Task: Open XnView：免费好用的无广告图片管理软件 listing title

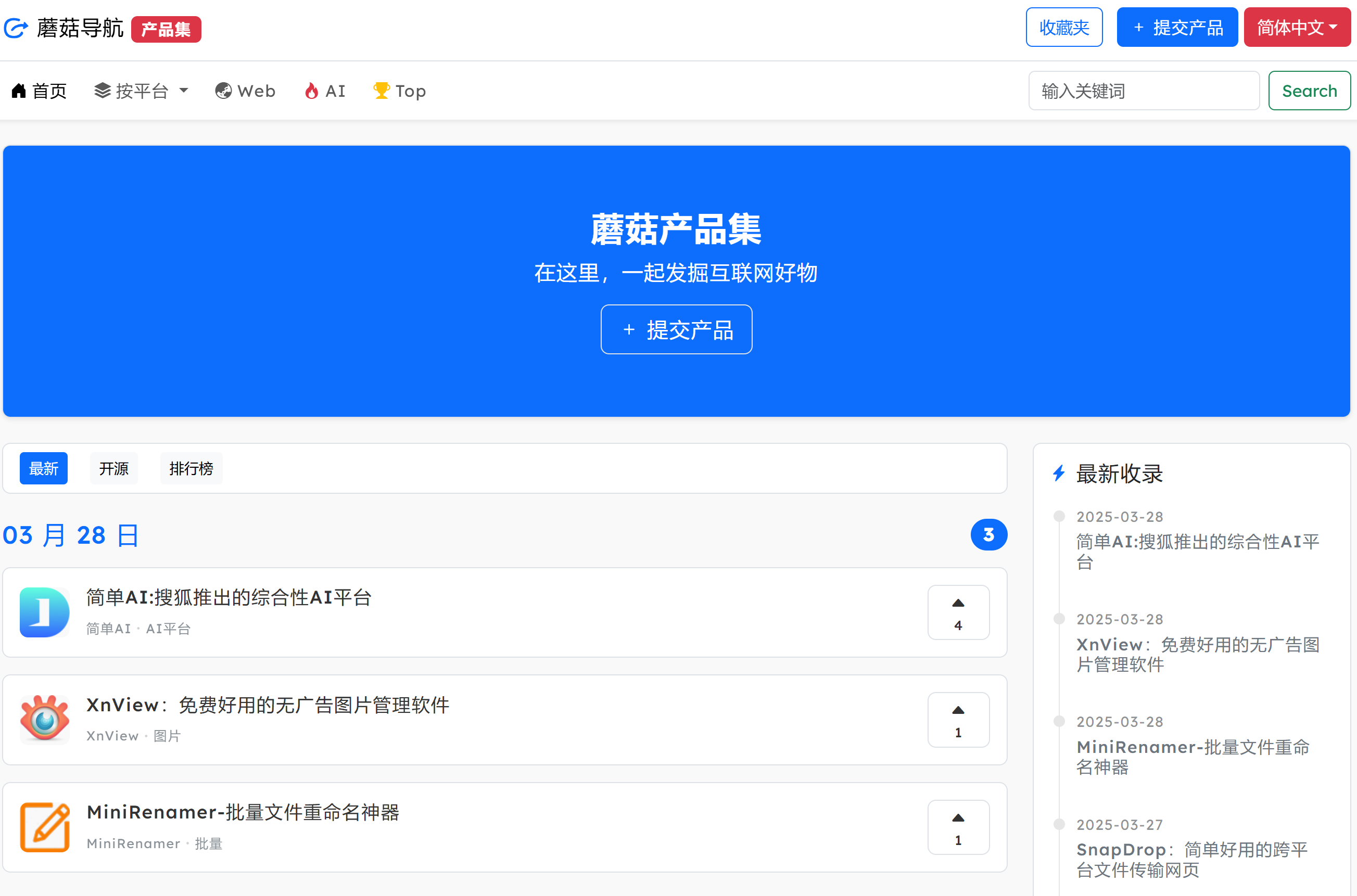Action: coord(268,705)
